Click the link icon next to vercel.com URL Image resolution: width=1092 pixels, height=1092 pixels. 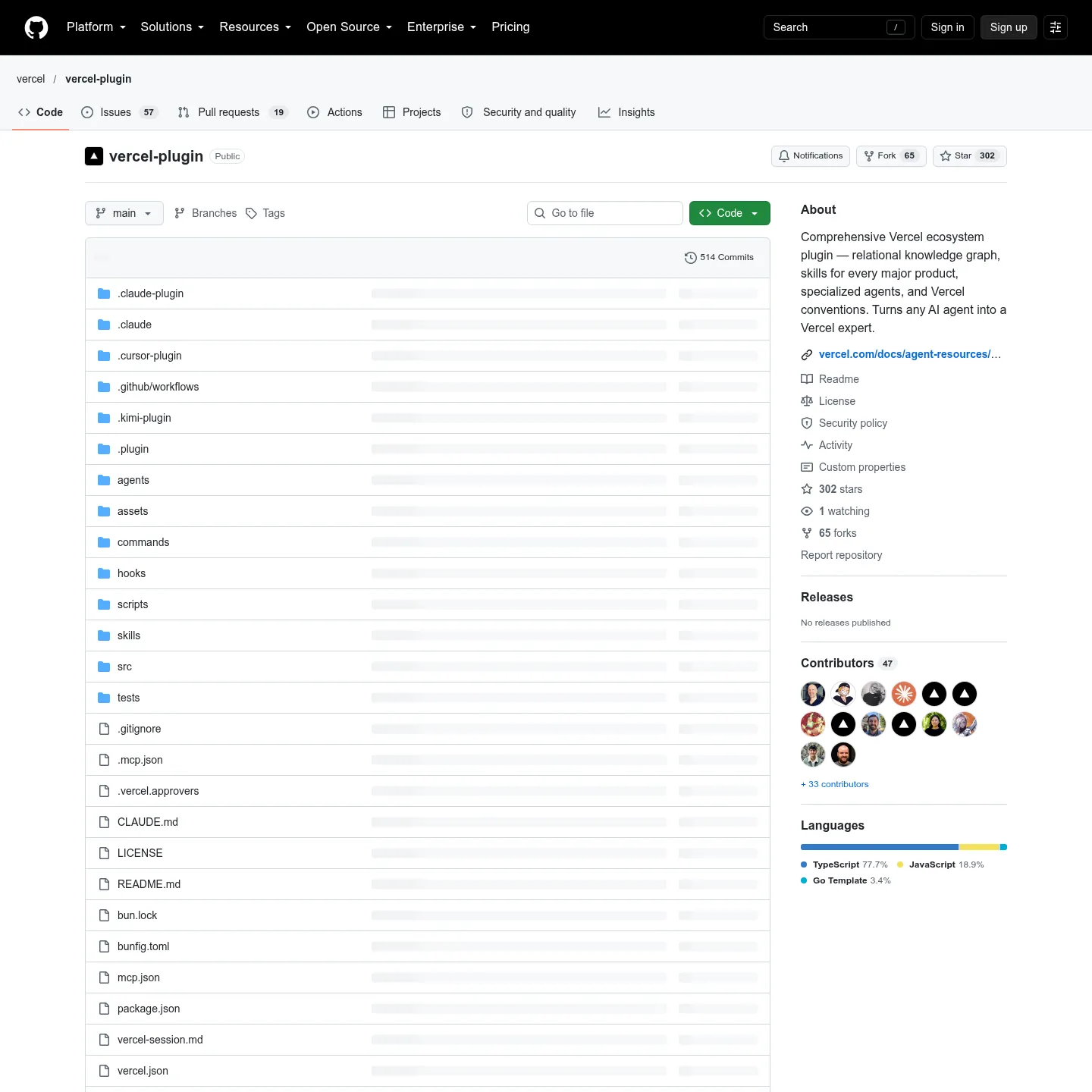point(807,355)
